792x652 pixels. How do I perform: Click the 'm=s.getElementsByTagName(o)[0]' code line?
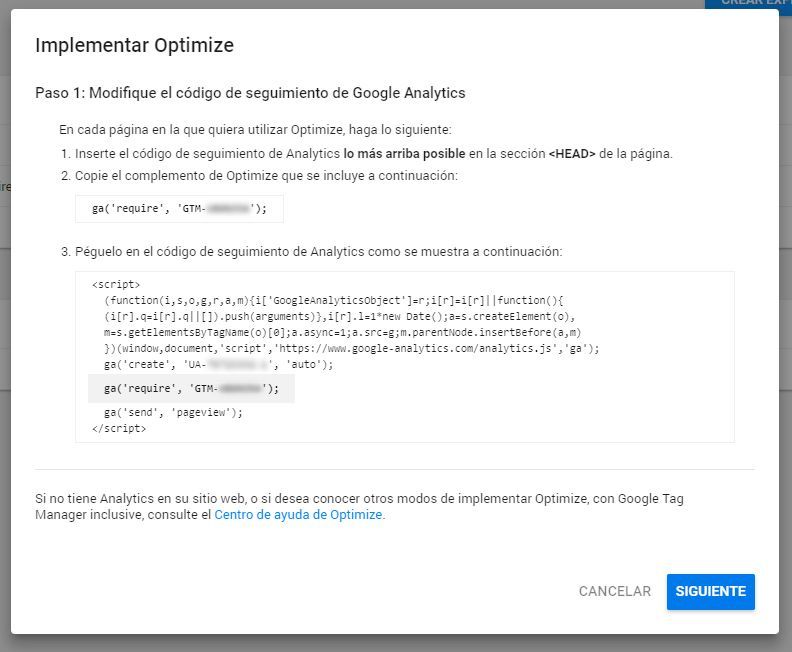coord(342,332)
